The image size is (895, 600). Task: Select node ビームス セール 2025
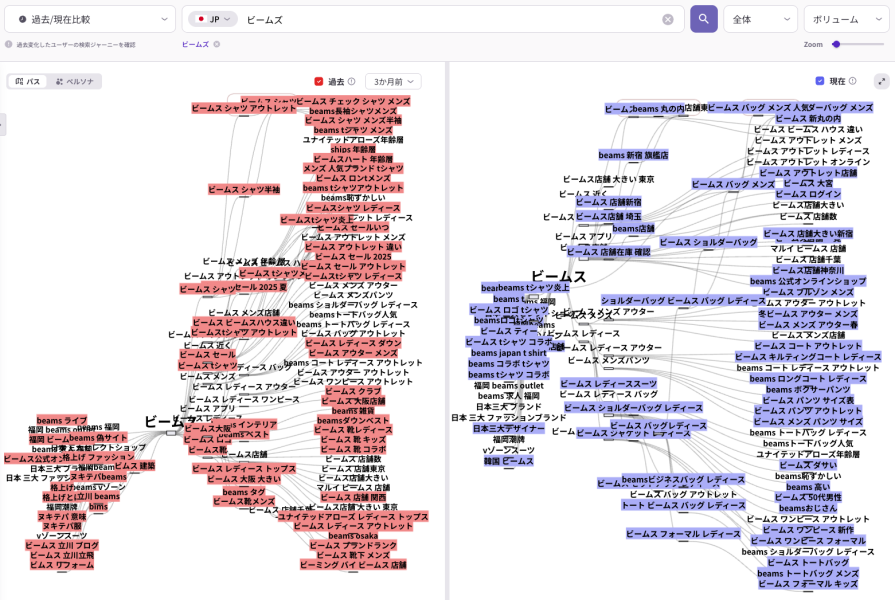coord(353,256)
